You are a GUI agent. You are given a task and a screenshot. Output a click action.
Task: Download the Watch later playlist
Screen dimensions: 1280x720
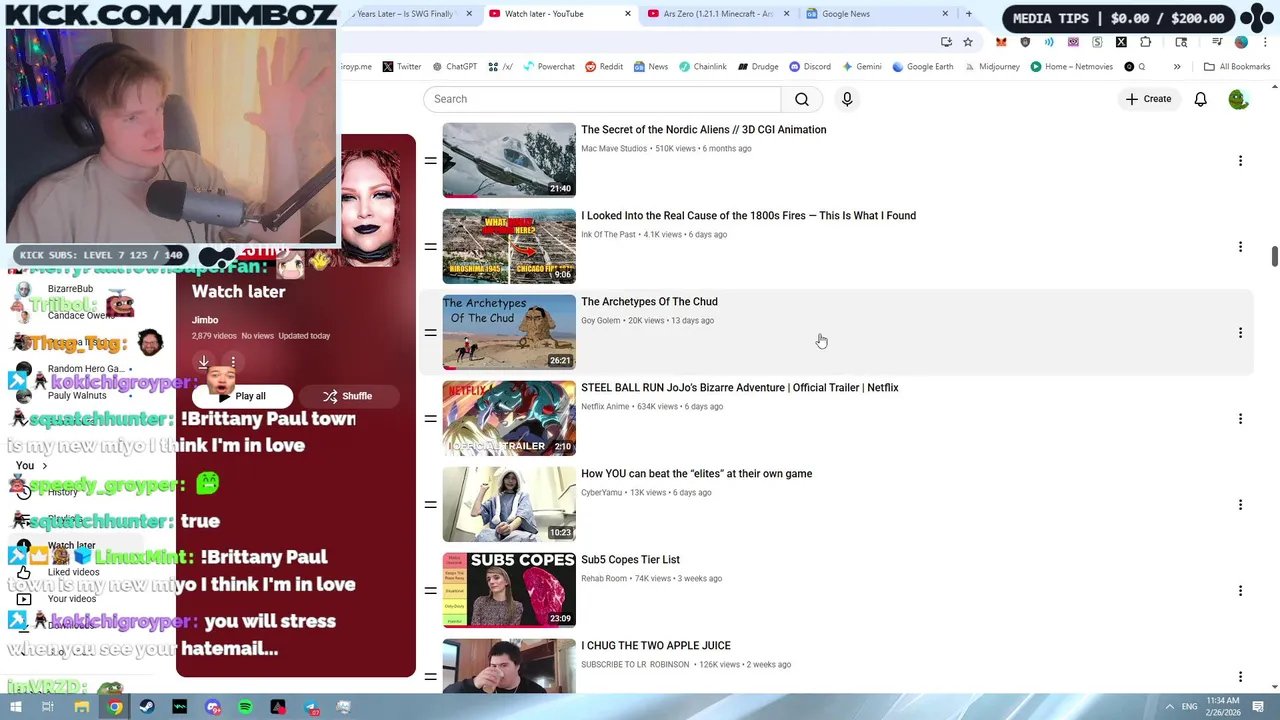[203, 362]
